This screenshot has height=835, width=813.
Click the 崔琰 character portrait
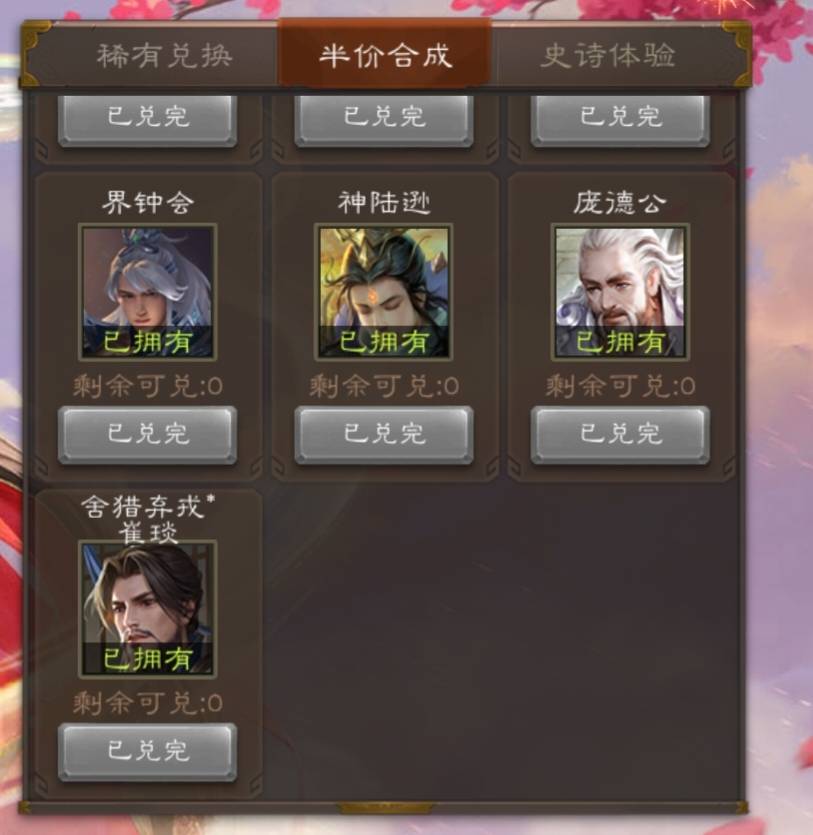coord(147,609)
